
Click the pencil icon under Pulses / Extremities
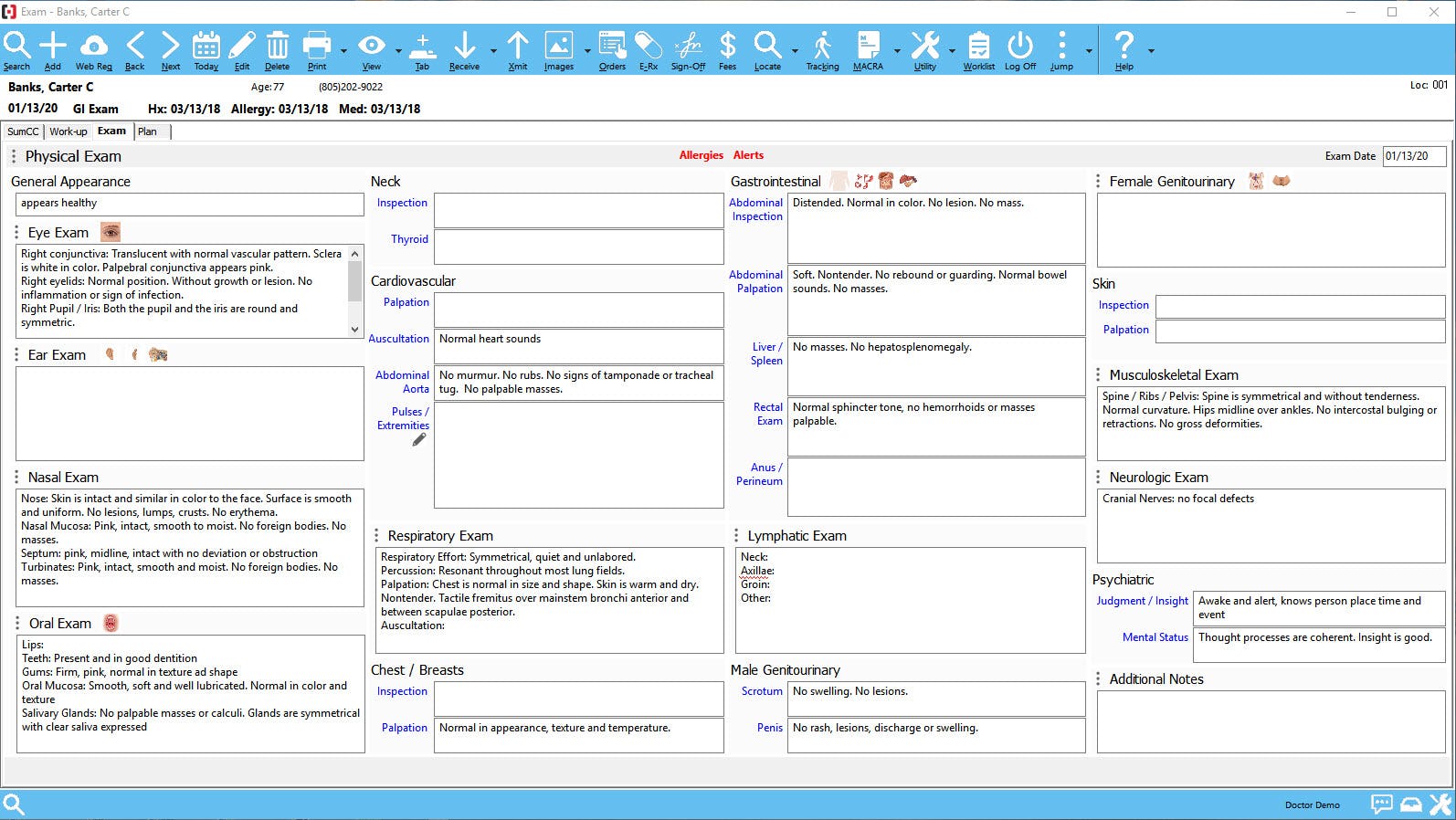point(419,439)
